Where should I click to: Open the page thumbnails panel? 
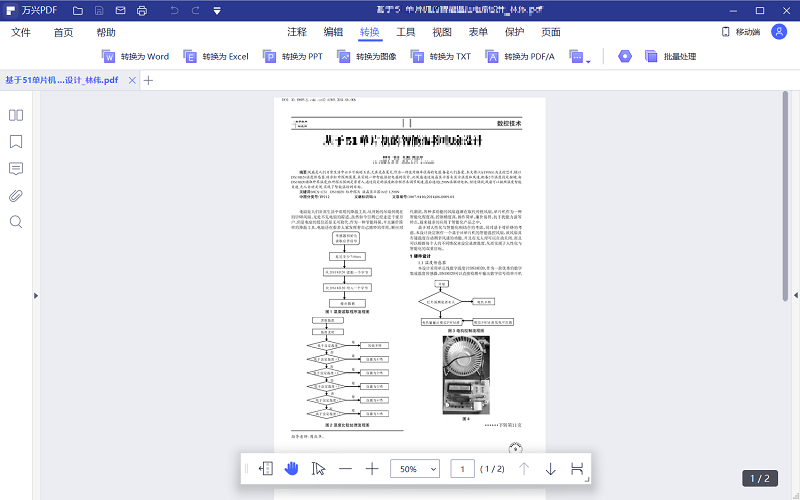(16, 115)
